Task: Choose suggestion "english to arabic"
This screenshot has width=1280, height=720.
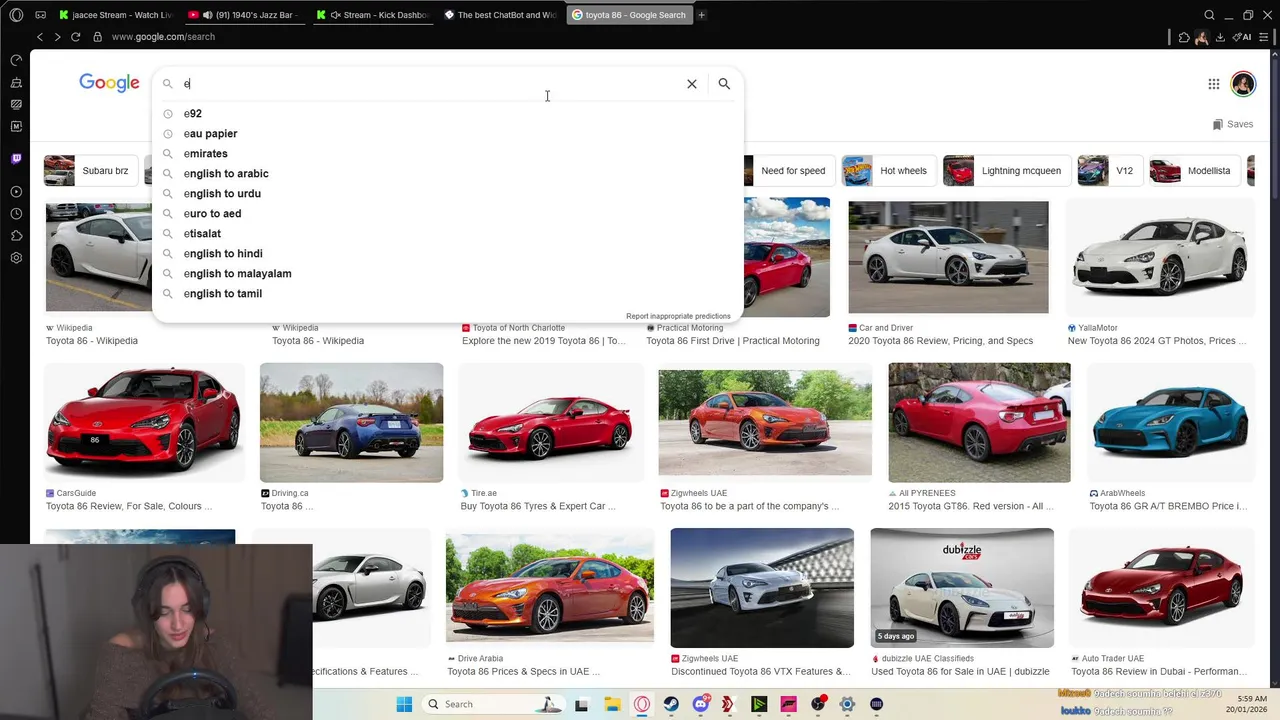Action: point(447,174)
